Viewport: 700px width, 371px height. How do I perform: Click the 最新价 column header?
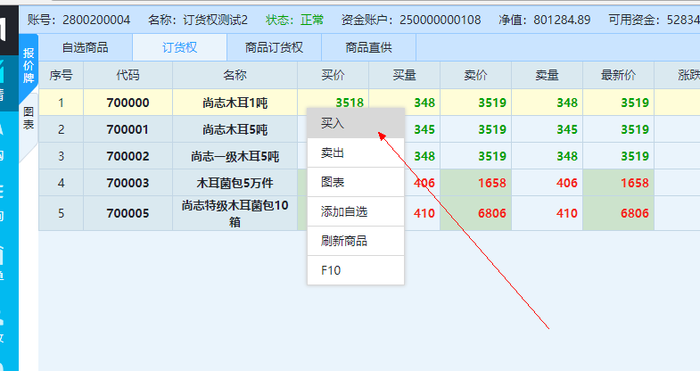click(x=618, y=75)
